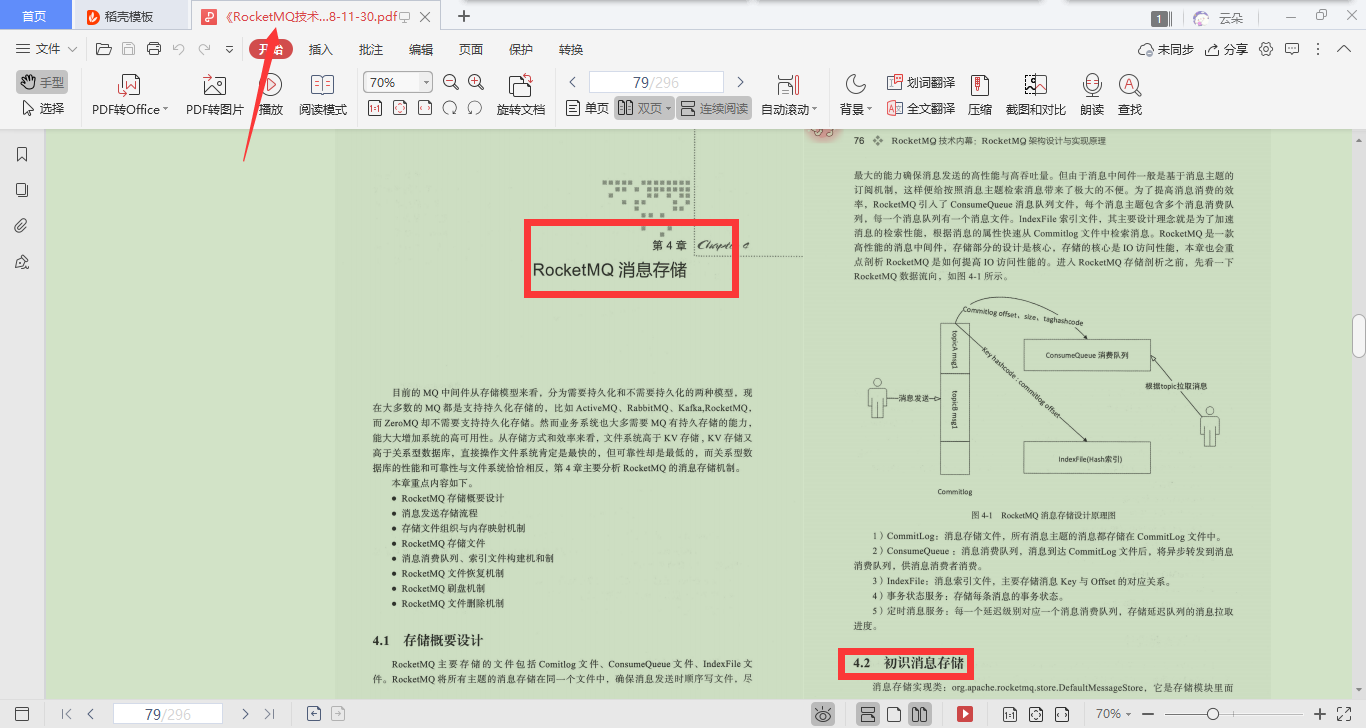Switch to the 首页 home tab

pyautogui.click(x=34, y=16)
